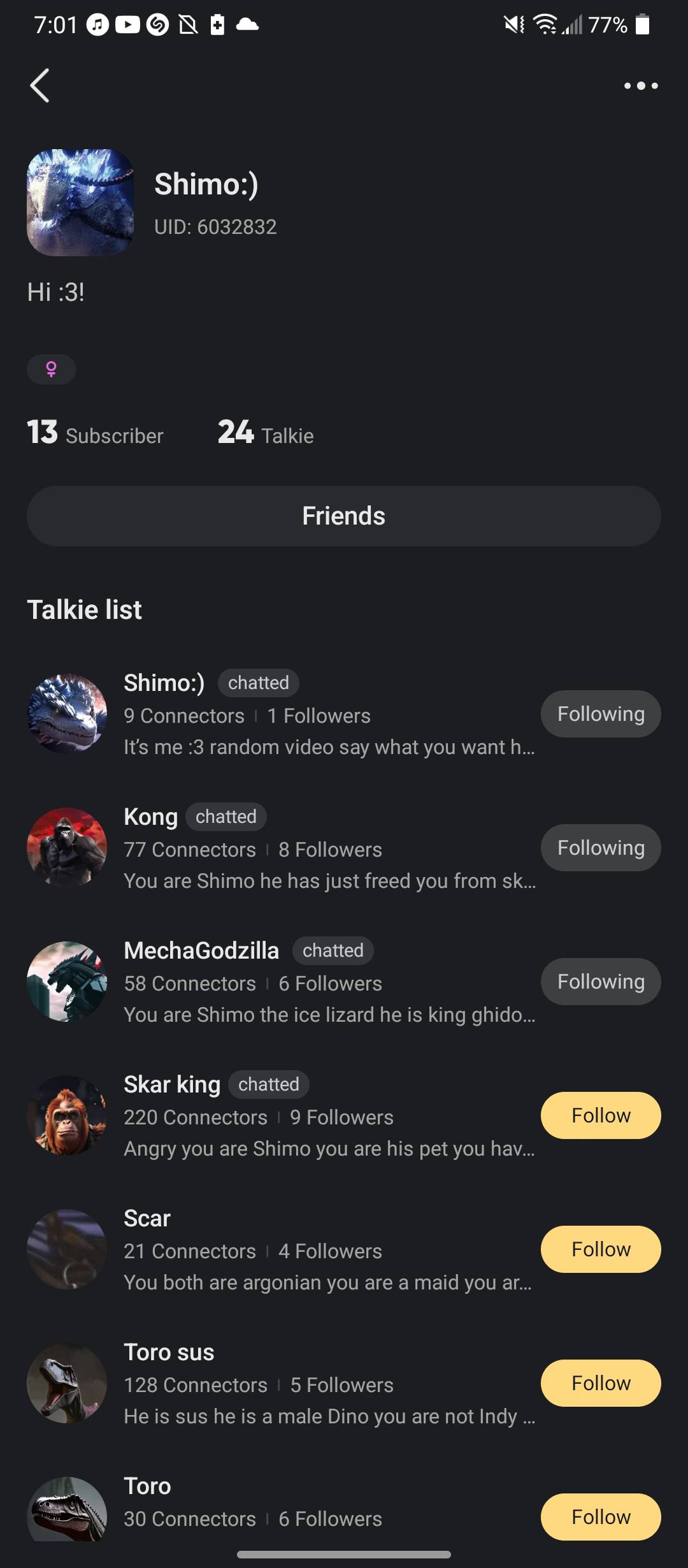Unfollow the Shimo:) talkie via Following
Image resolution: width=688 pixels, height=1568 pixels.
[x=601, y=714]
